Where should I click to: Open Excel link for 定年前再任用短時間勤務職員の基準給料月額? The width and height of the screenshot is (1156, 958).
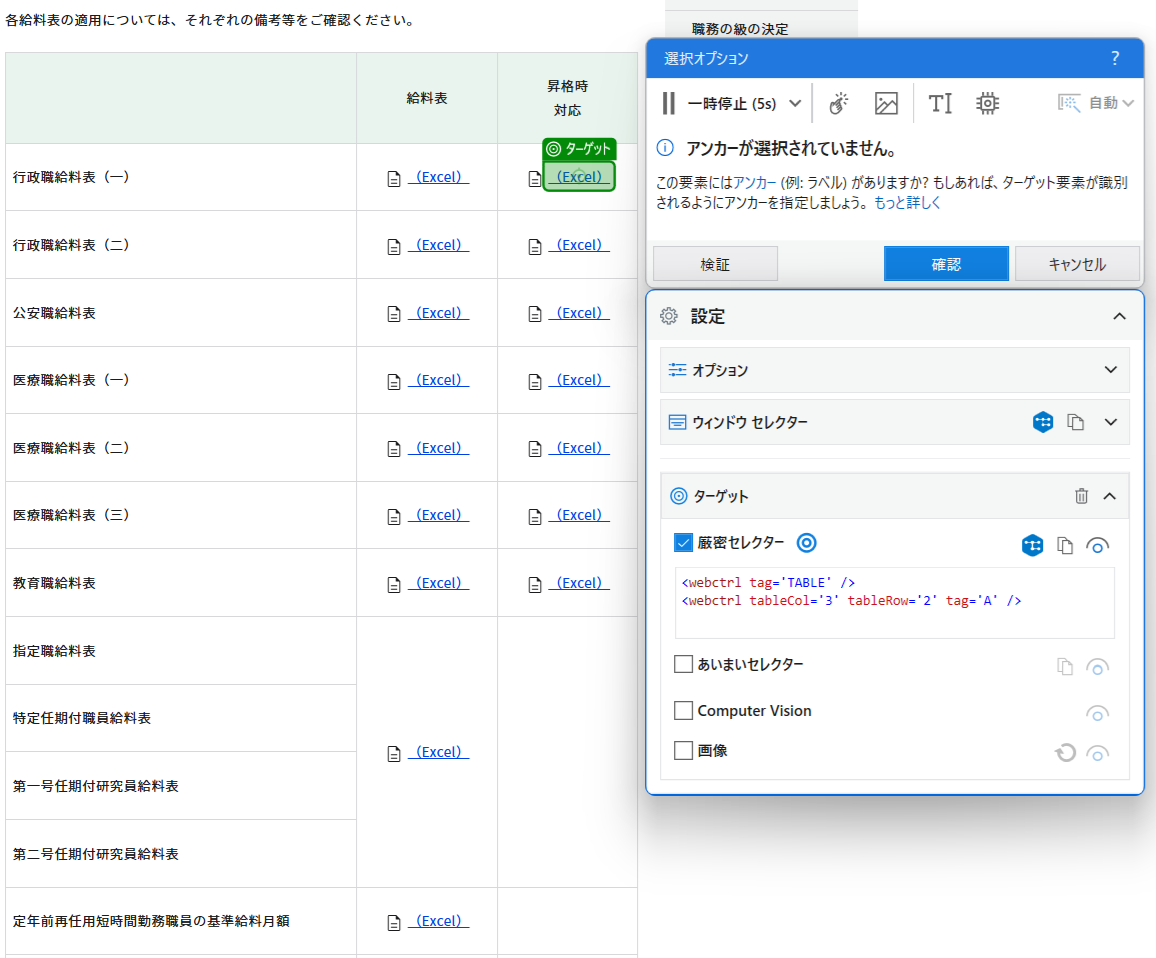[439, 921]
